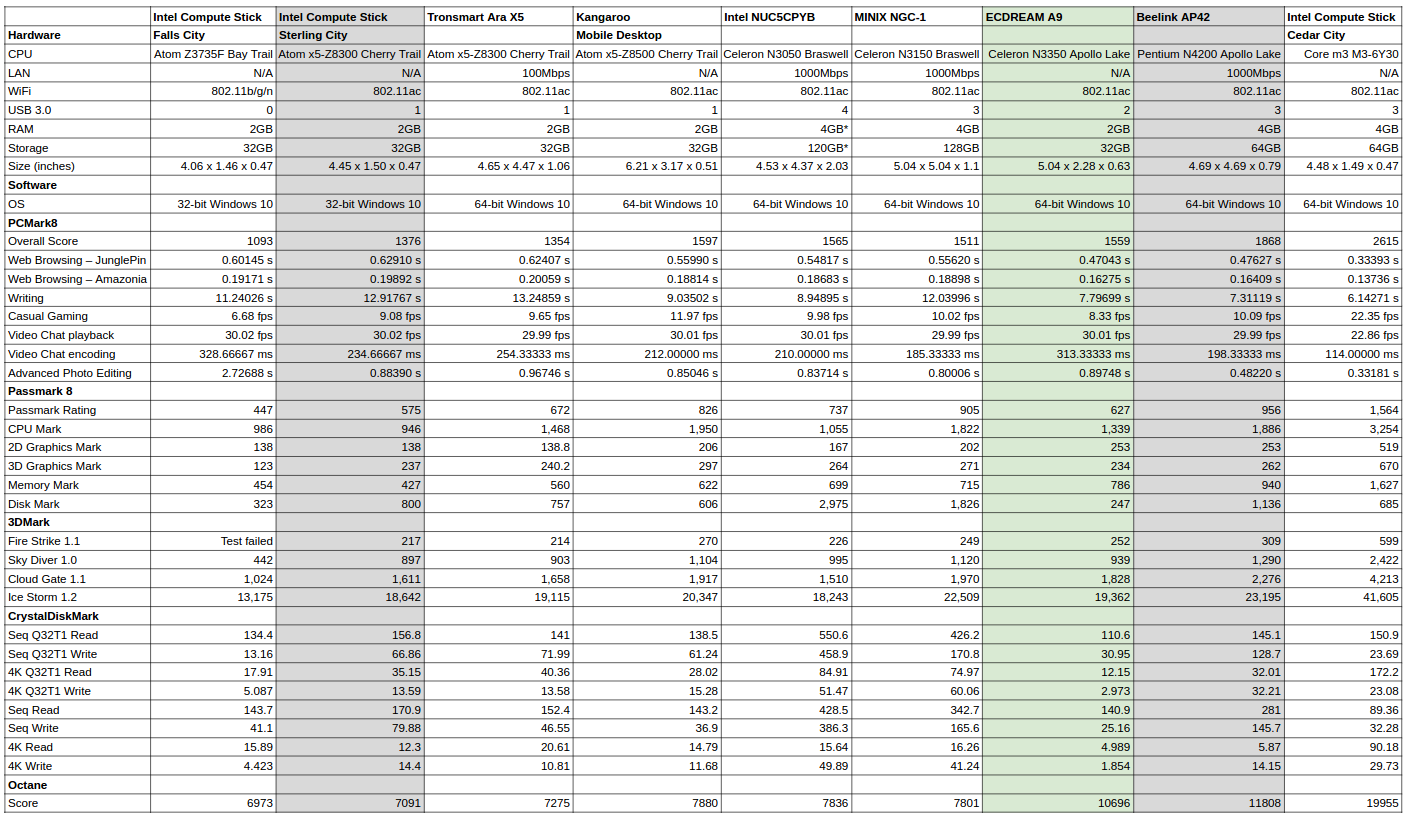
Task: Select the overall score '2615' cell
Action: 1342,241
